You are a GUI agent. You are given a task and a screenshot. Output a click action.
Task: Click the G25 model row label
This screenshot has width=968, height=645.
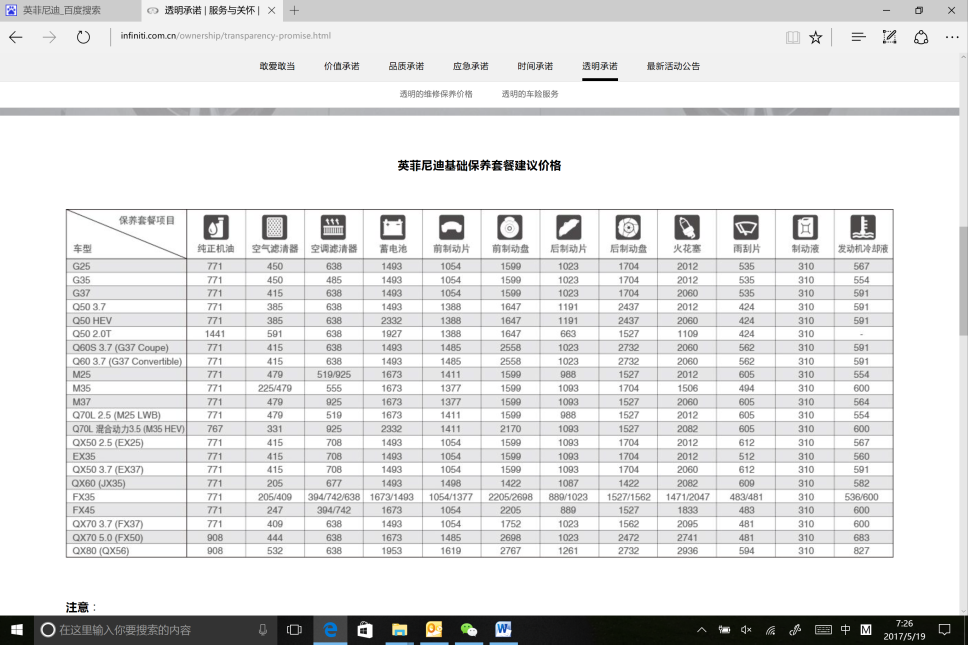pyautogui.click(x=81, y=266)
